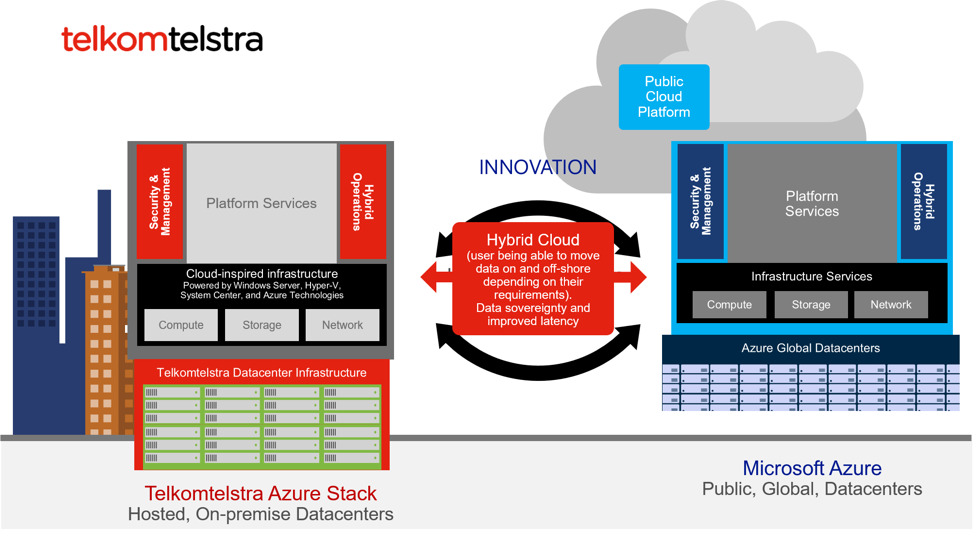This screenshot has height=537, width=975.
Task: Click Cloud-inspired infrastructure heading
Action: pos(262,273)
